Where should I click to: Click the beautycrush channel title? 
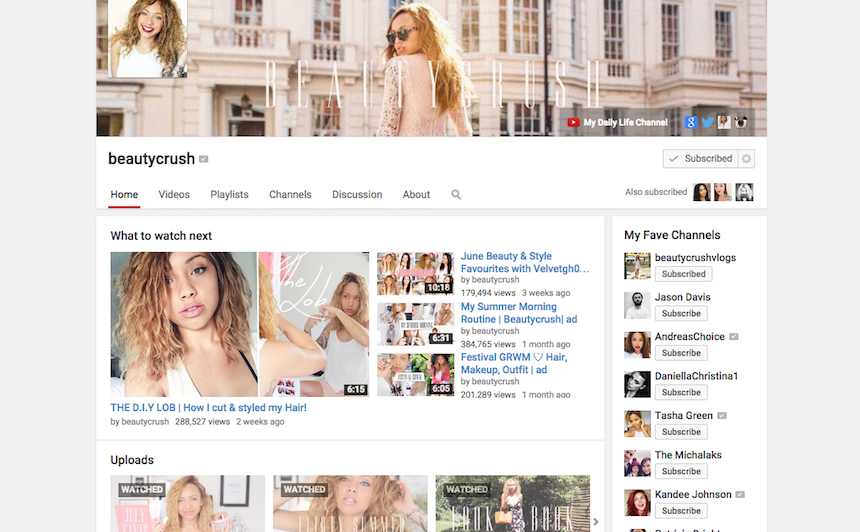pos(151,159)
